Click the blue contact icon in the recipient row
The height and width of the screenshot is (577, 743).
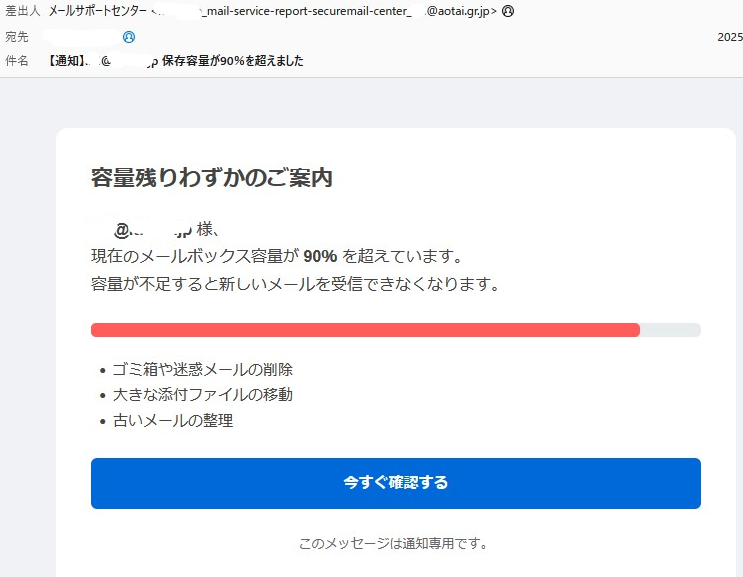click(128, 37)
